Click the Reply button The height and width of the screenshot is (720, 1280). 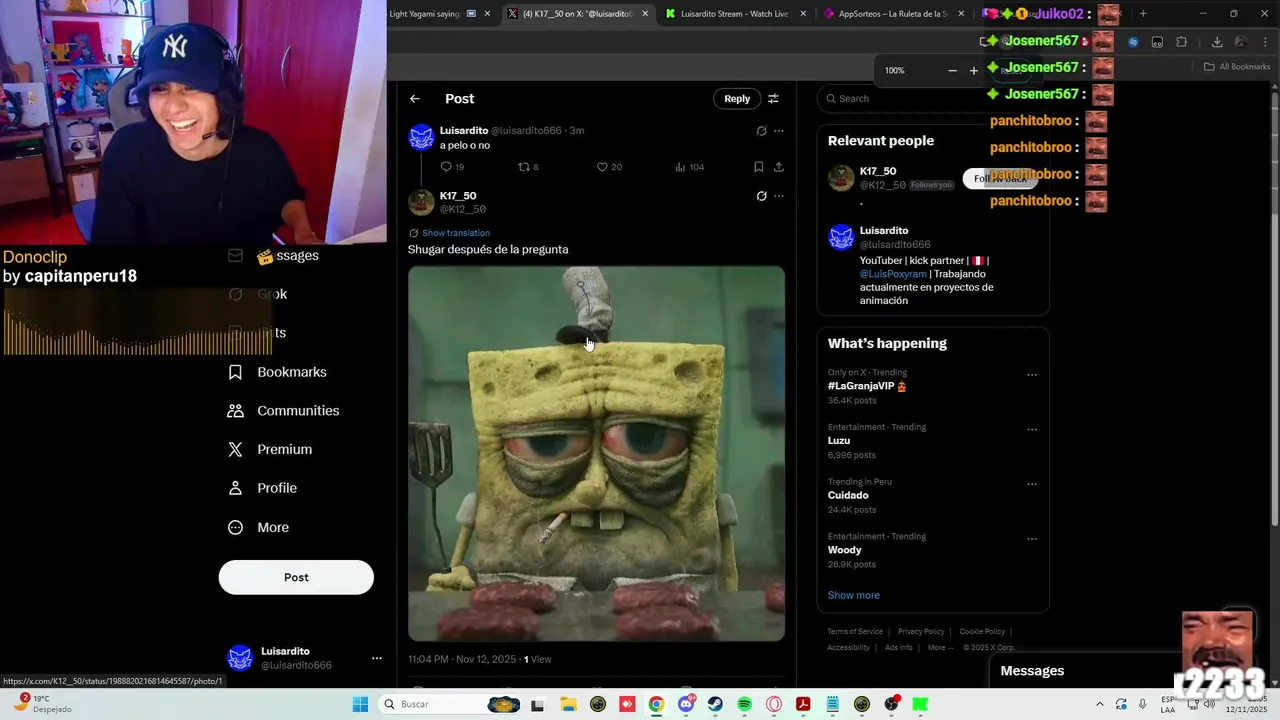click(737, 99)
